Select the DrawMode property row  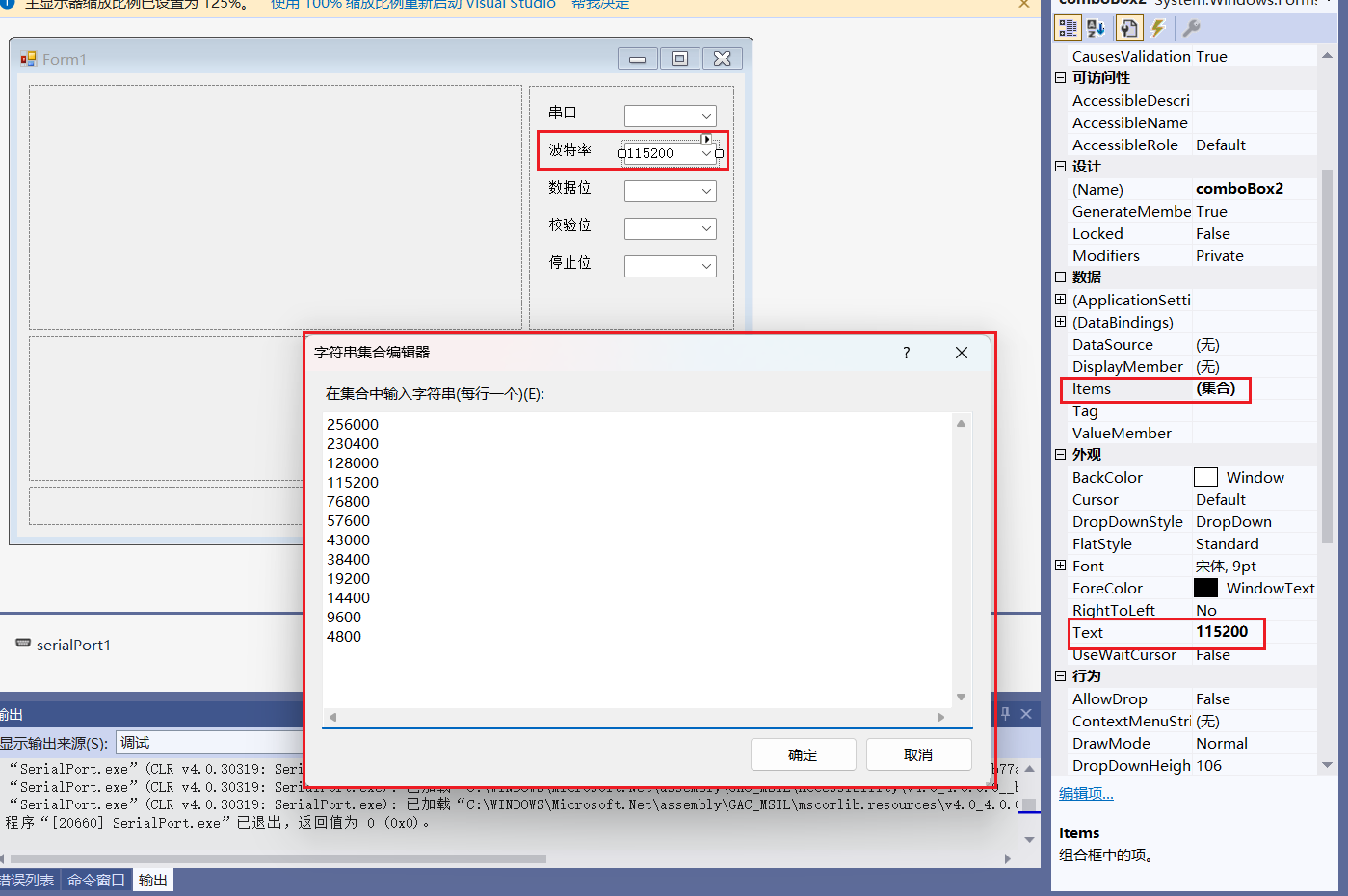(x=1194, y=743)
